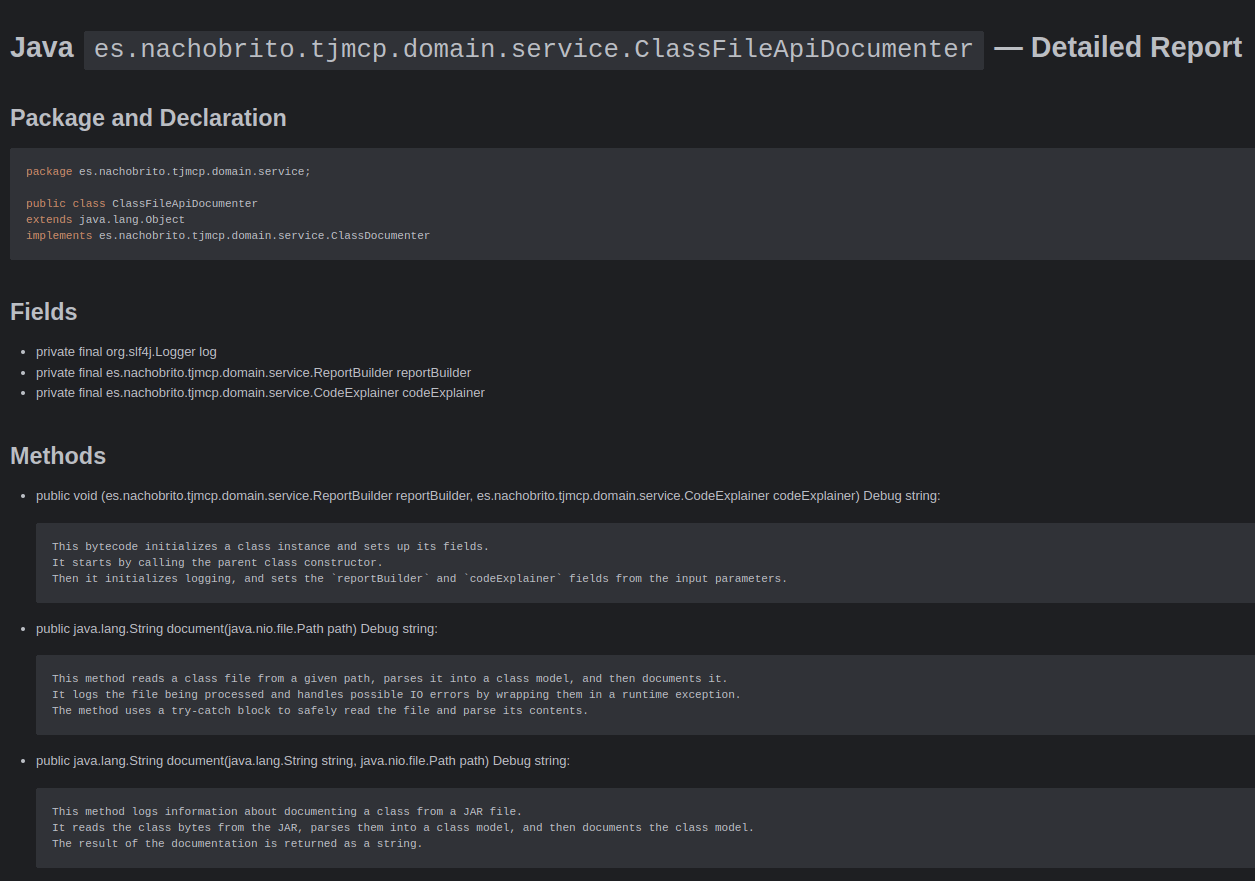Select the ClassFileApiDocumenter class name badge

[x=533, y=48]
